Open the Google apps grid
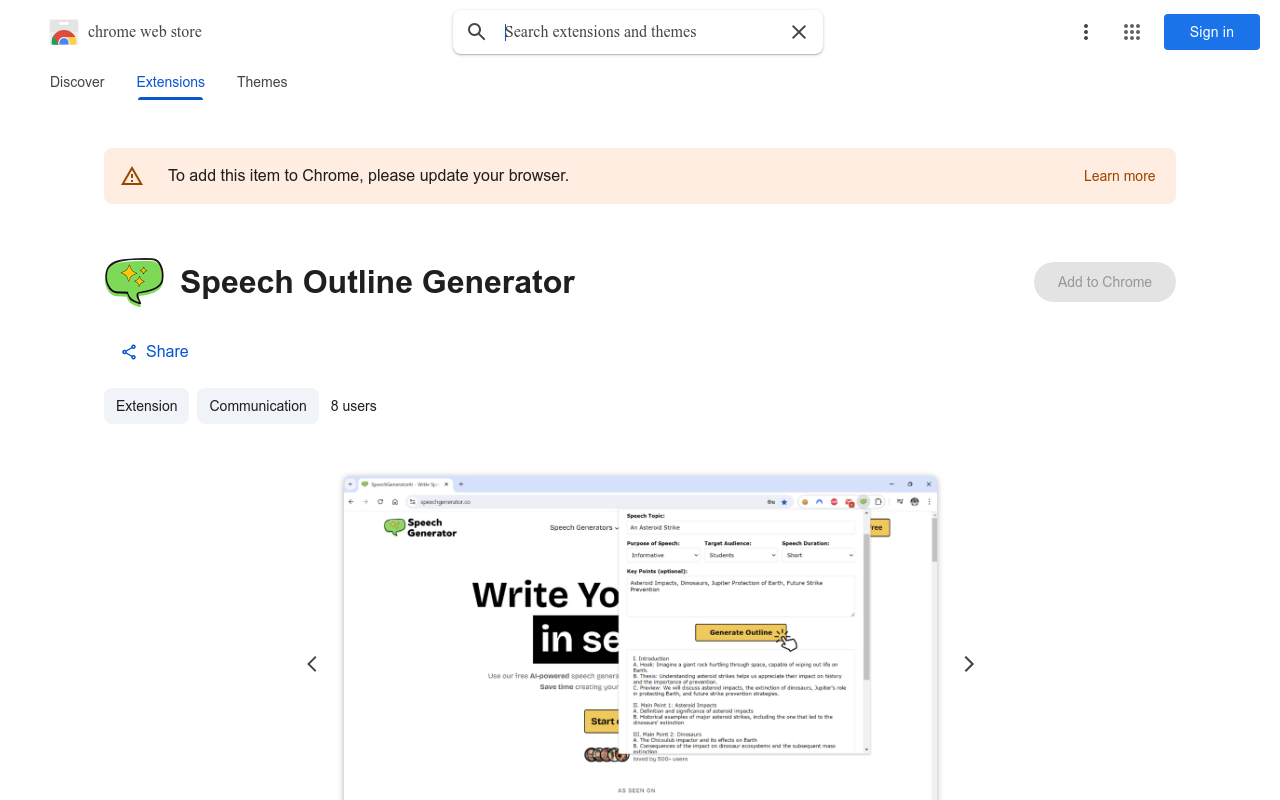 coord(1132,32)
